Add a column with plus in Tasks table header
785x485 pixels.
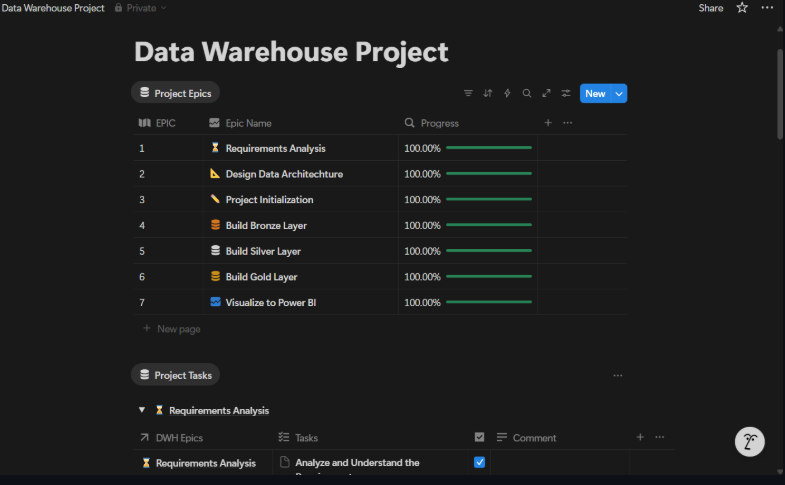640,437
